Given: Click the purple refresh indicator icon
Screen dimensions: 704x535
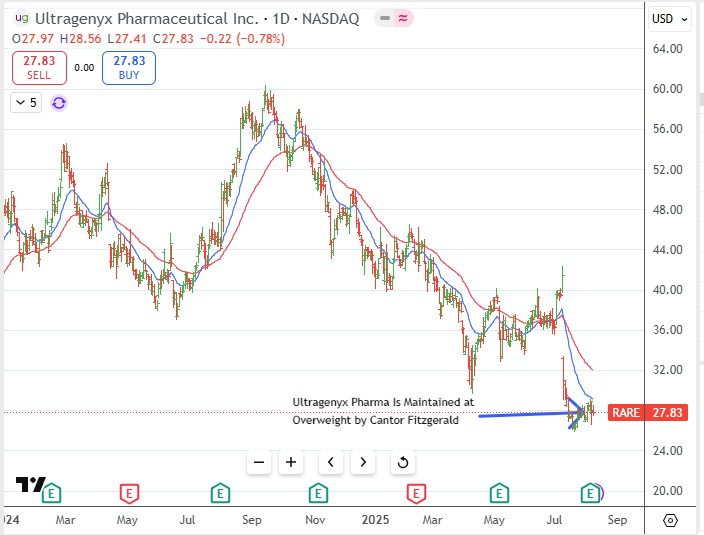Looking at the screenshot, I should tap(59, 103).
